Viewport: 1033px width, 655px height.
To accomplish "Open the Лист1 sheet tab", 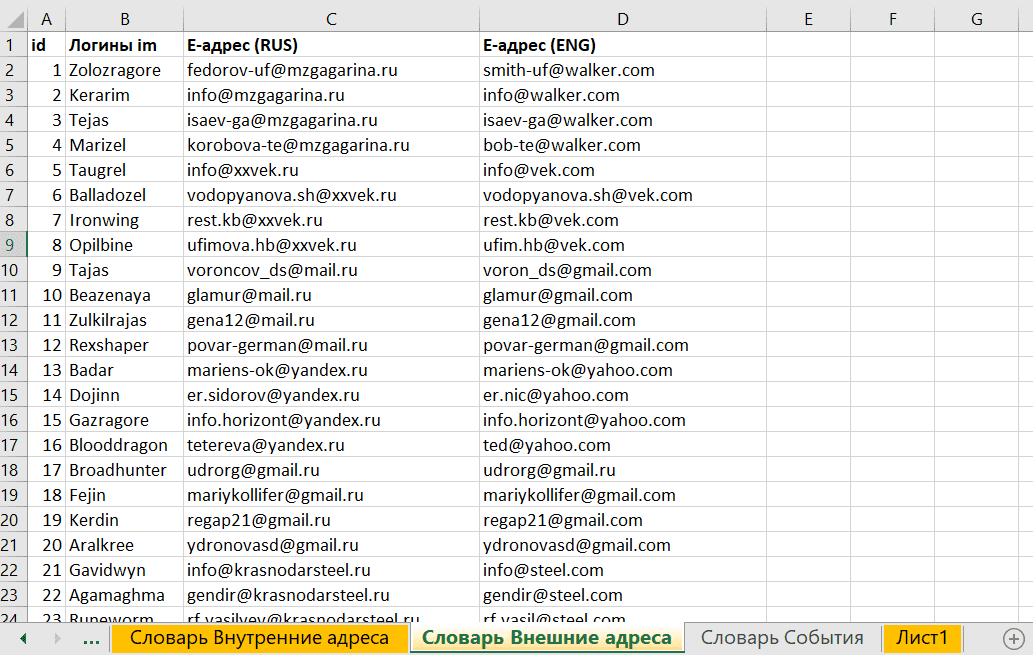I will click(x=921, y=638).
